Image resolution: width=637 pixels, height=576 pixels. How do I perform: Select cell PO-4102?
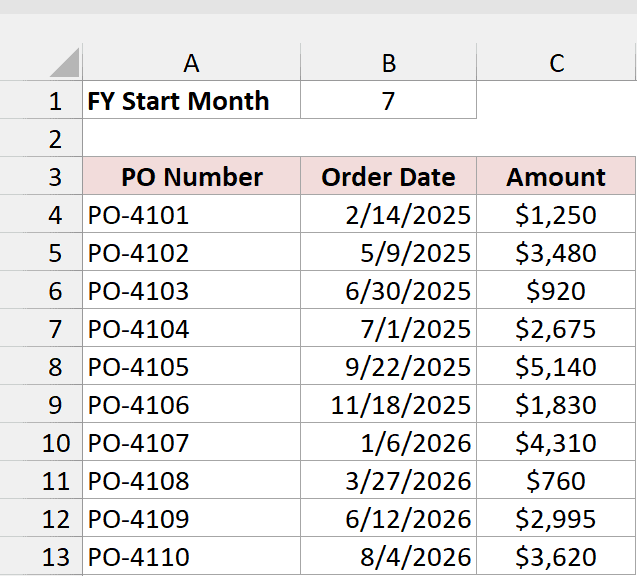coord(191,252)
